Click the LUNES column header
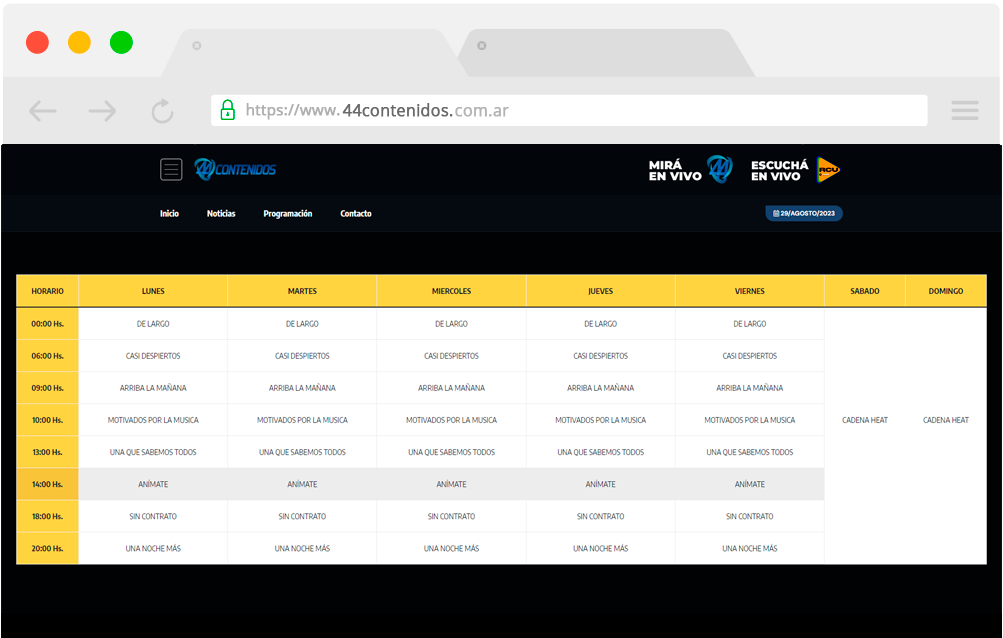 (153, 291)
